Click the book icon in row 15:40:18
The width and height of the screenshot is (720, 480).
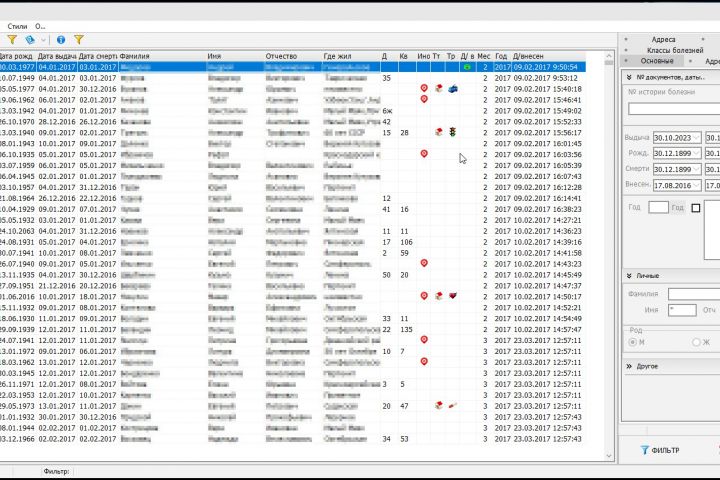tap(439, 88)
